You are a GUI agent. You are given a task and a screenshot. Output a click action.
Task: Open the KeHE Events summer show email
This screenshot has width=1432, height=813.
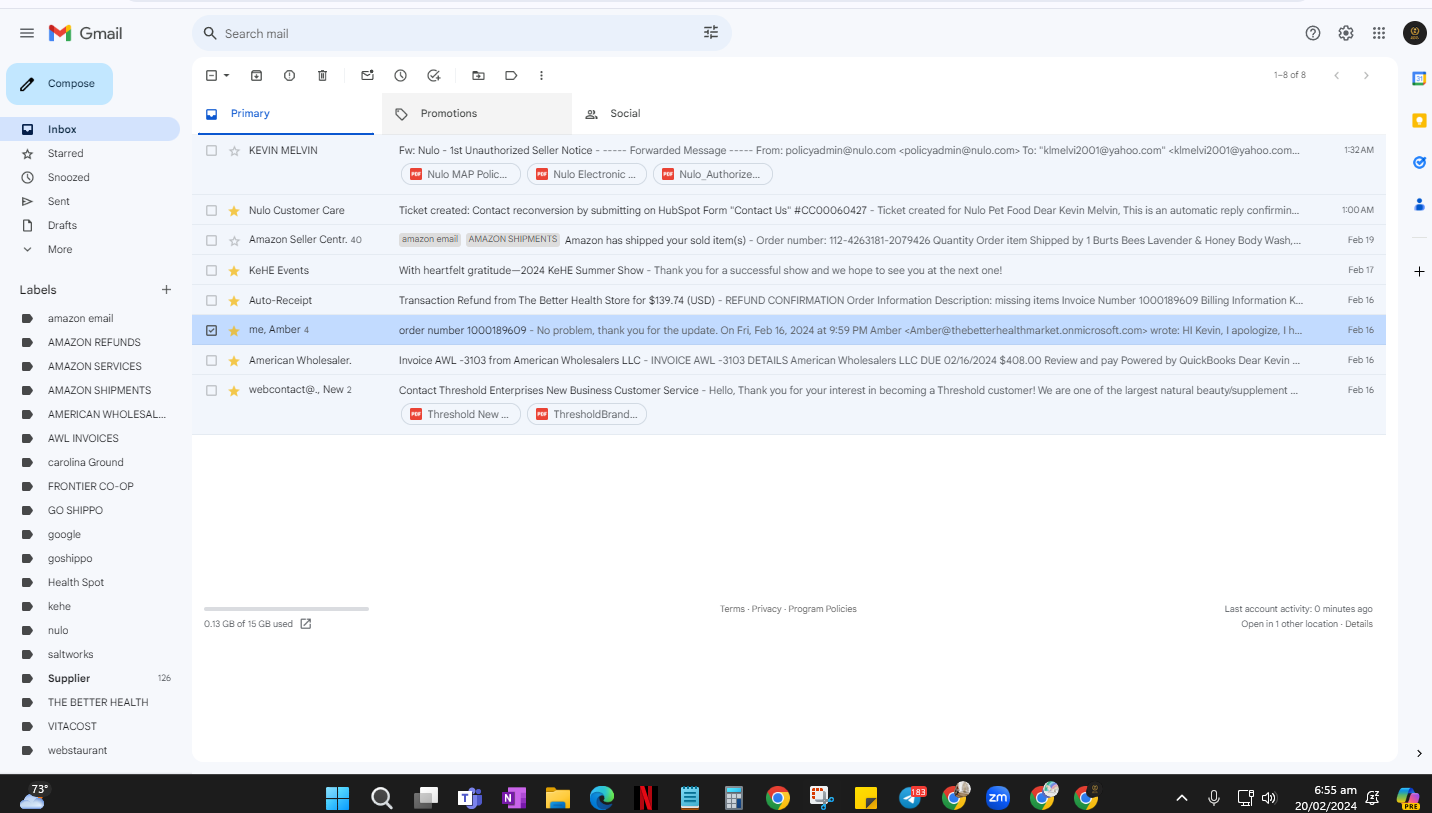(x=789, y=270)
